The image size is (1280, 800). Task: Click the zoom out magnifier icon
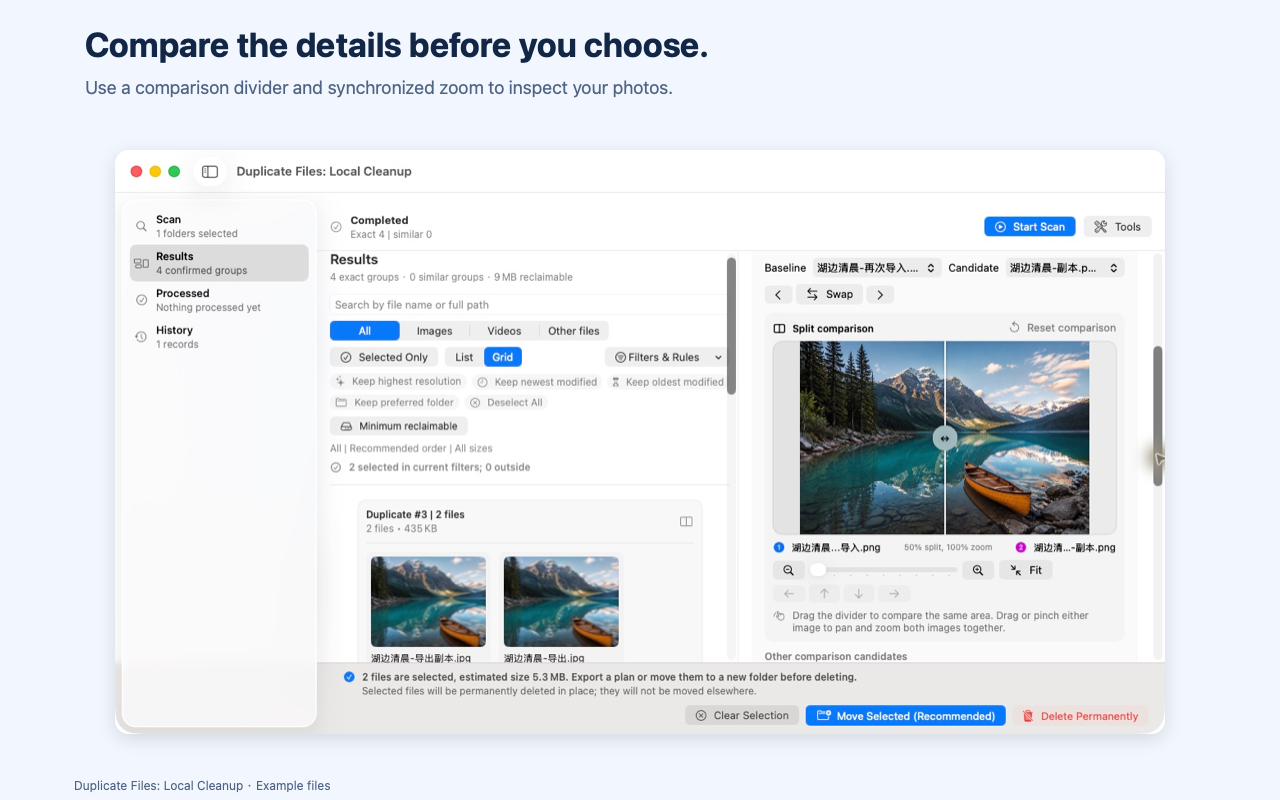[x=788, y=570]
